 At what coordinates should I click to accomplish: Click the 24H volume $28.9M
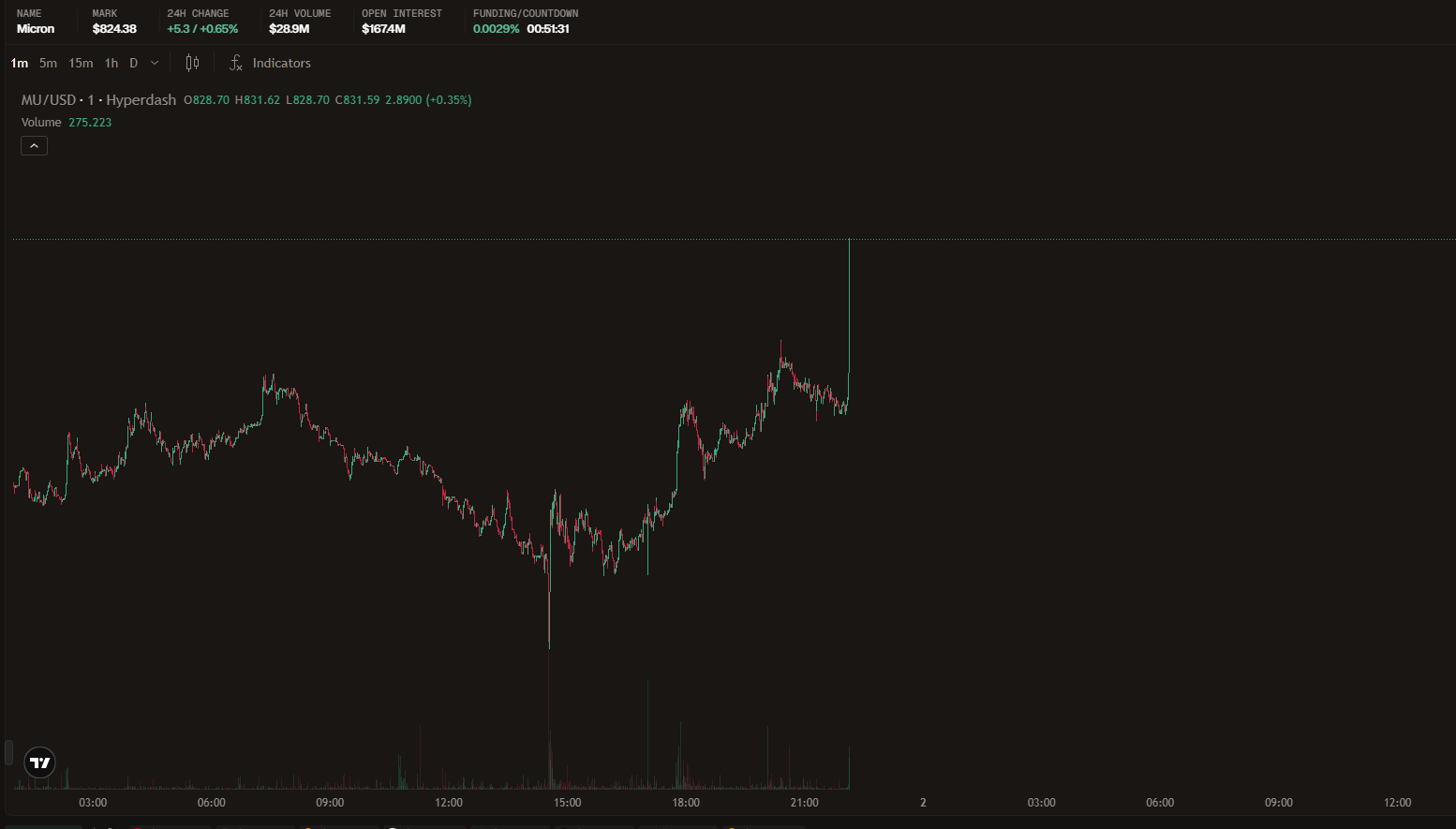tap(289, 29)
